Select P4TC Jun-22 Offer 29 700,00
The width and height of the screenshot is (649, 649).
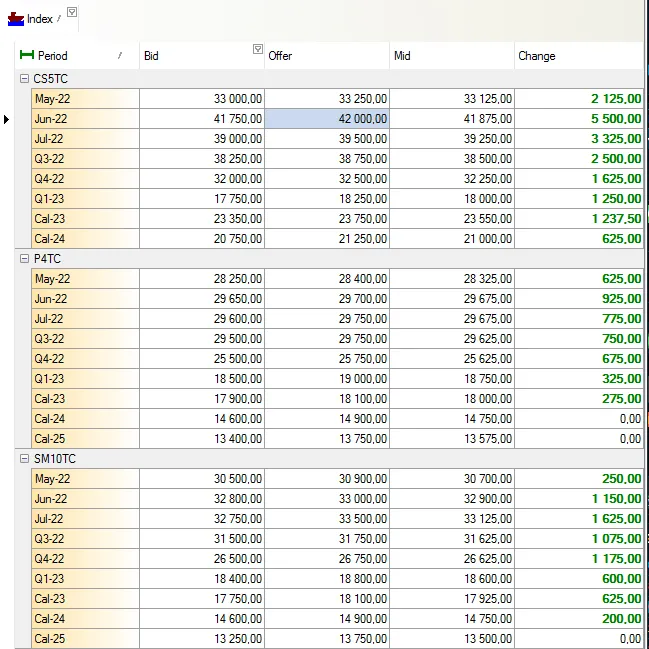coord(327,298)
